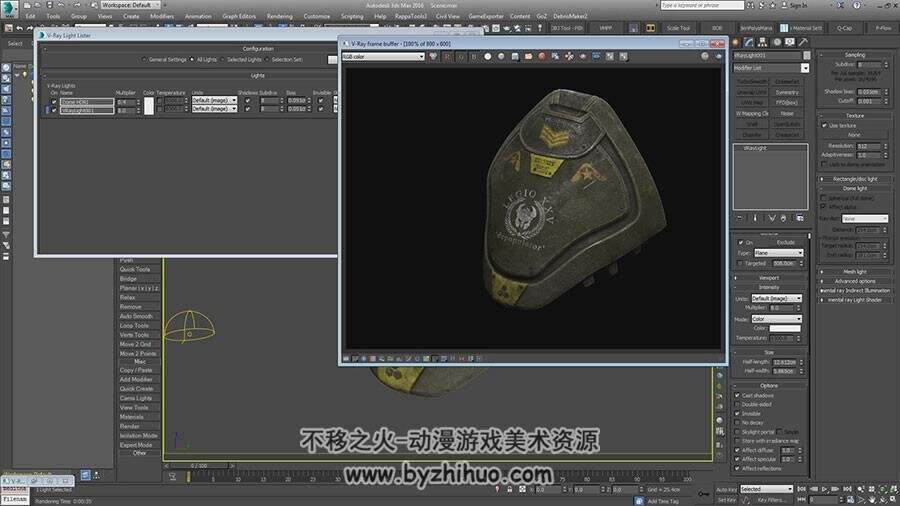Viewport: 900px width, 506px height.
Task: Enable Double-sided option
Action: point(738,404)
